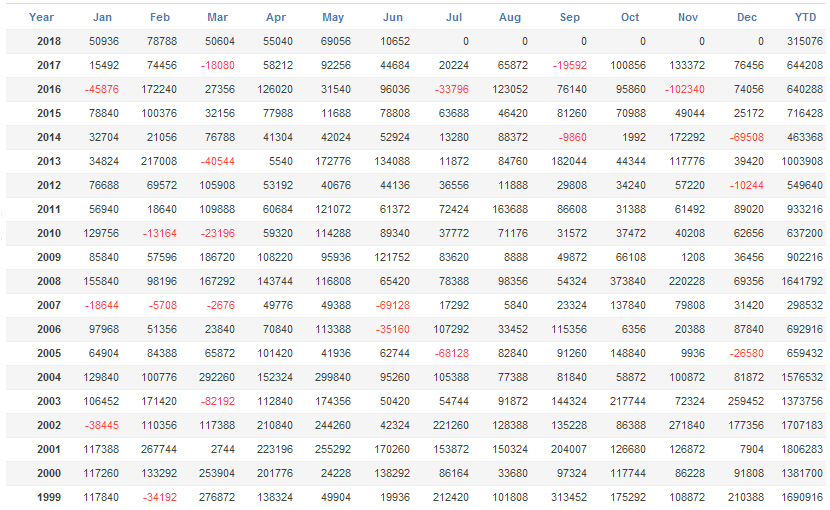Click the 204007 September 2001 cell
The image size is (830, 510).
[x=569, y=449]
